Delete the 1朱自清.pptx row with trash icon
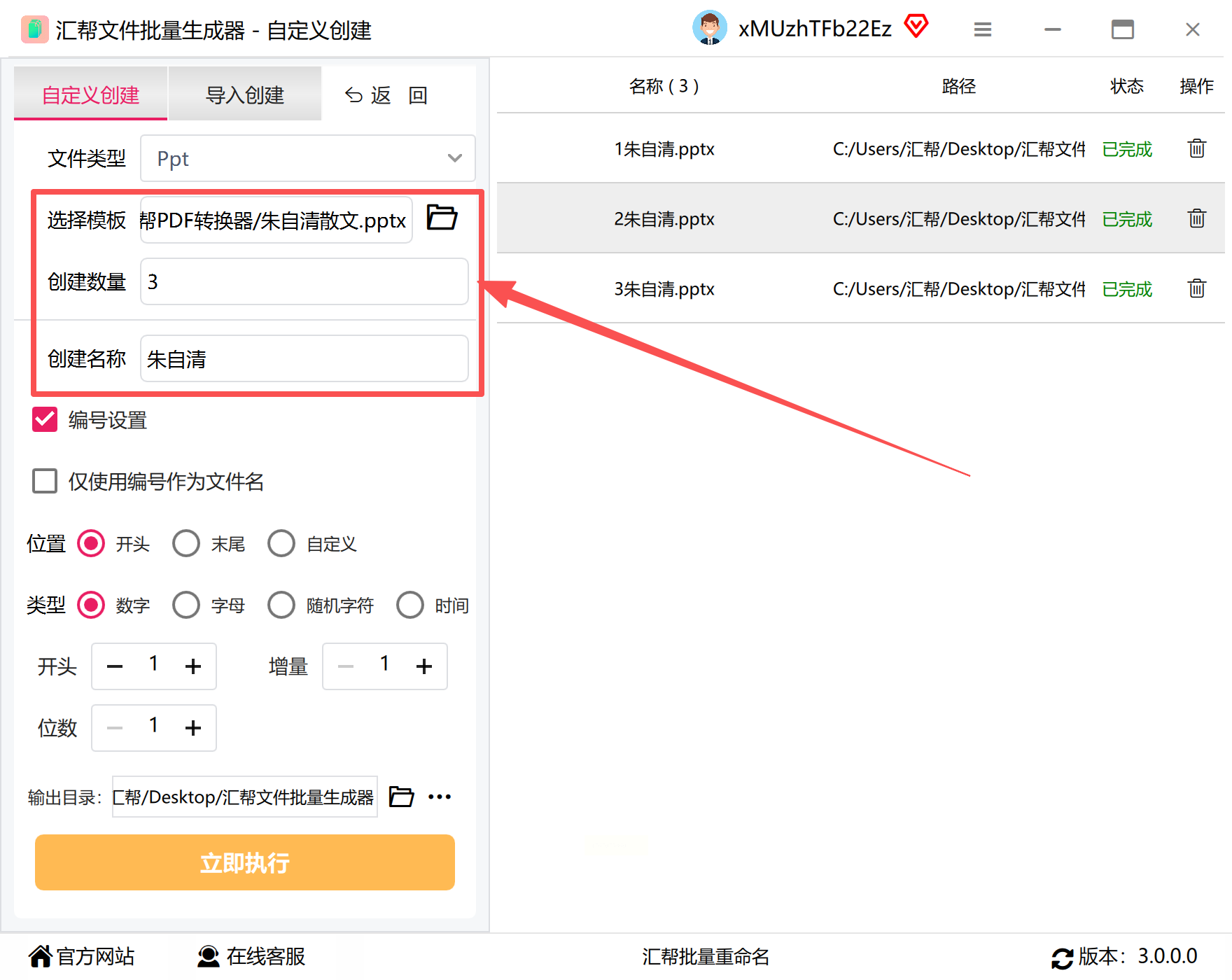The width and height of the screenshot is (1232, 980). point(1196,148)
